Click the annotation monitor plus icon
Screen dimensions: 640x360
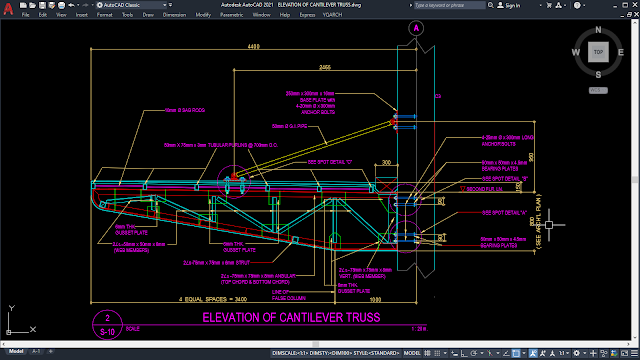(593, 353)
